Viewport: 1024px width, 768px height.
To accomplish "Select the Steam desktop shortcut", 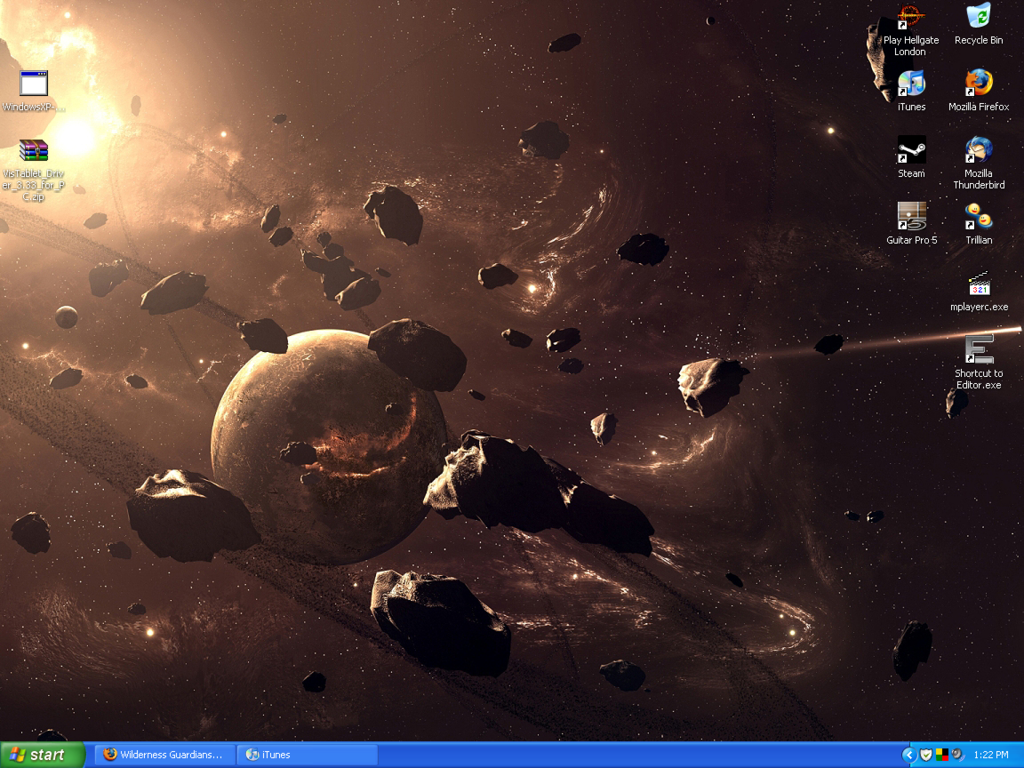I will click(x=911, y=157).
